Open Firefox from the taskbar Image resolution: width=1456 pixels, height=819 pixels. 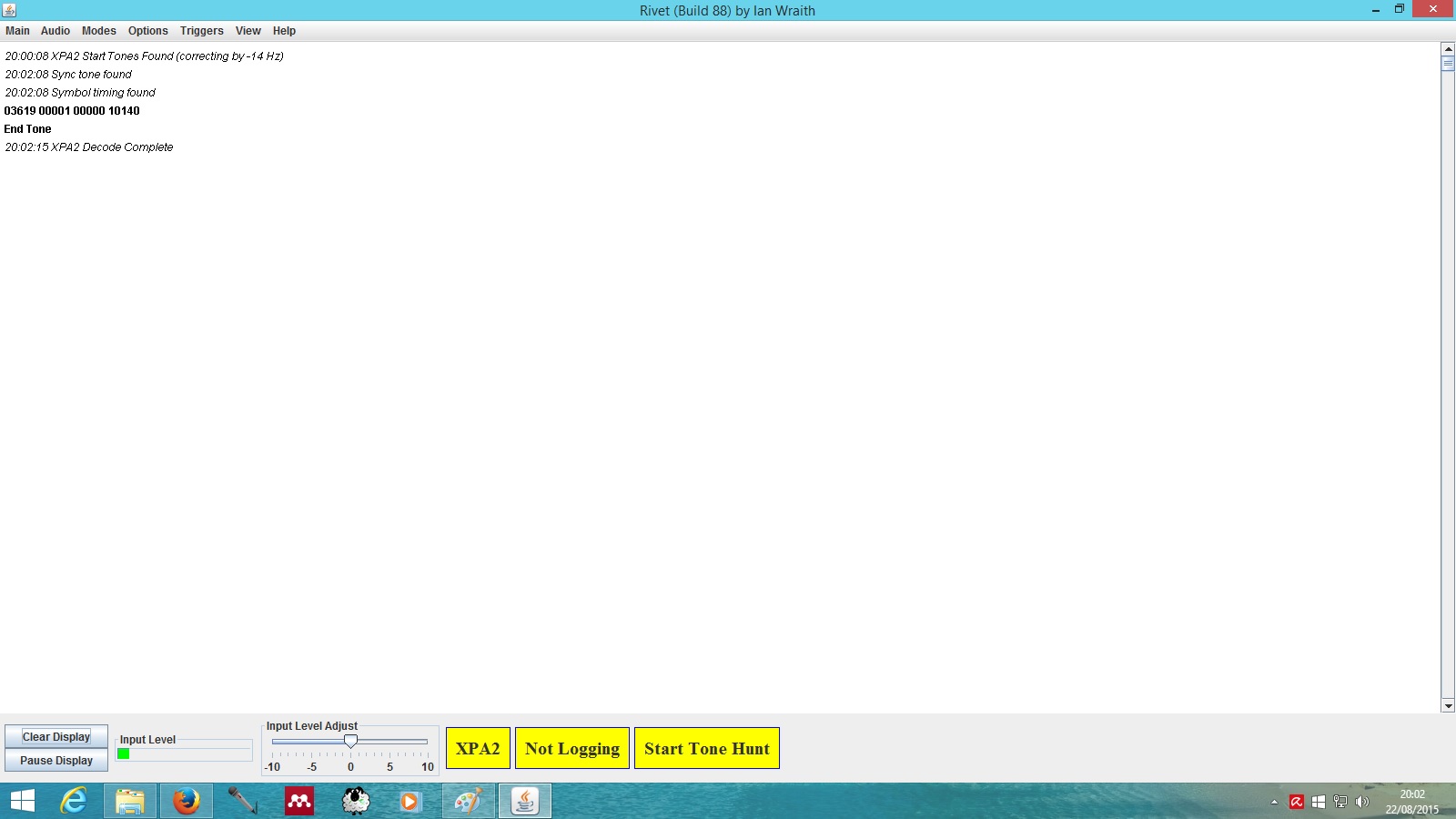[x=187, y=801]
